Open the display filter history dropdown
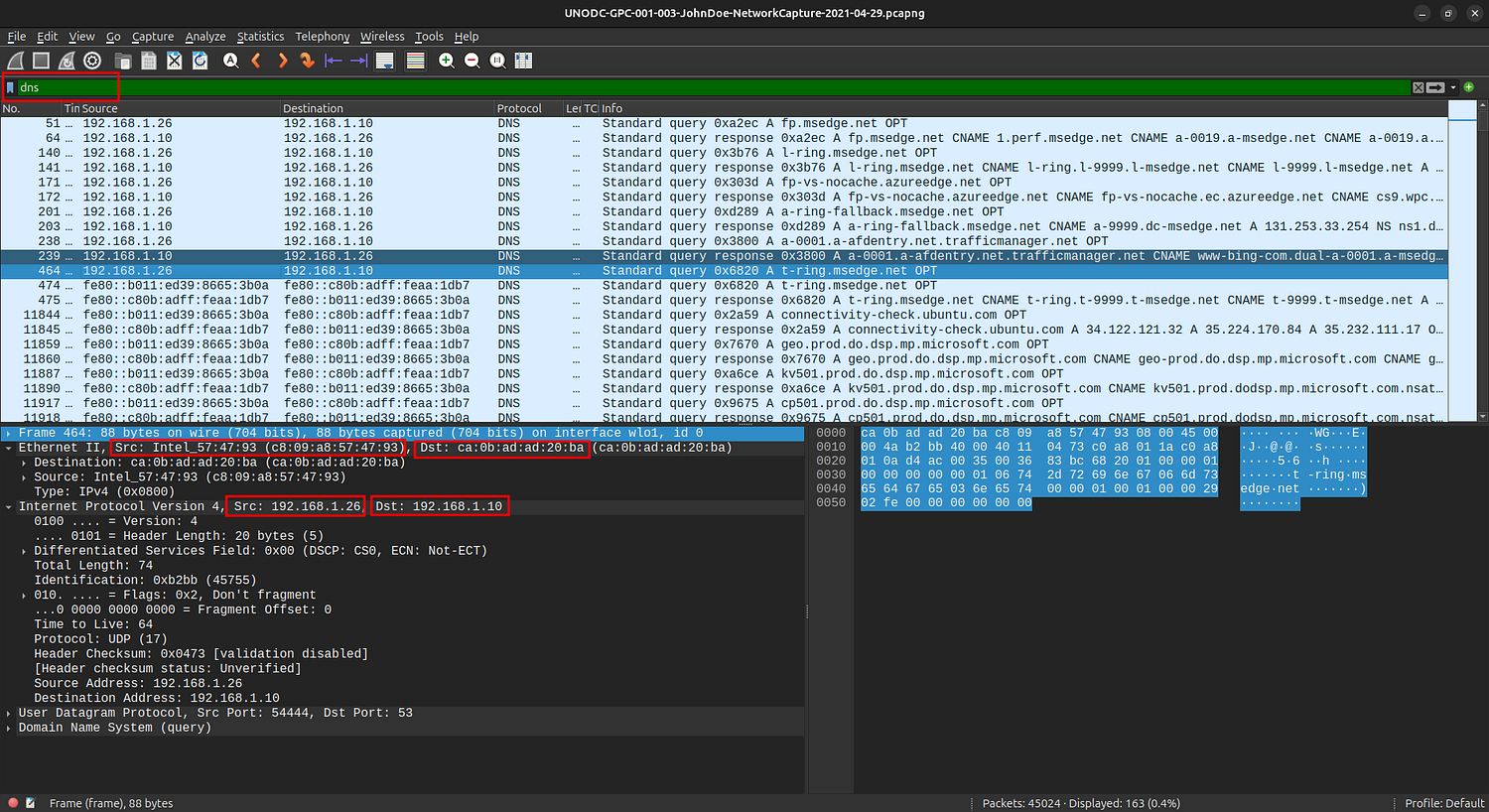Image resolution: width=1489 pixels, height=812 pixels. [1453, 87]
